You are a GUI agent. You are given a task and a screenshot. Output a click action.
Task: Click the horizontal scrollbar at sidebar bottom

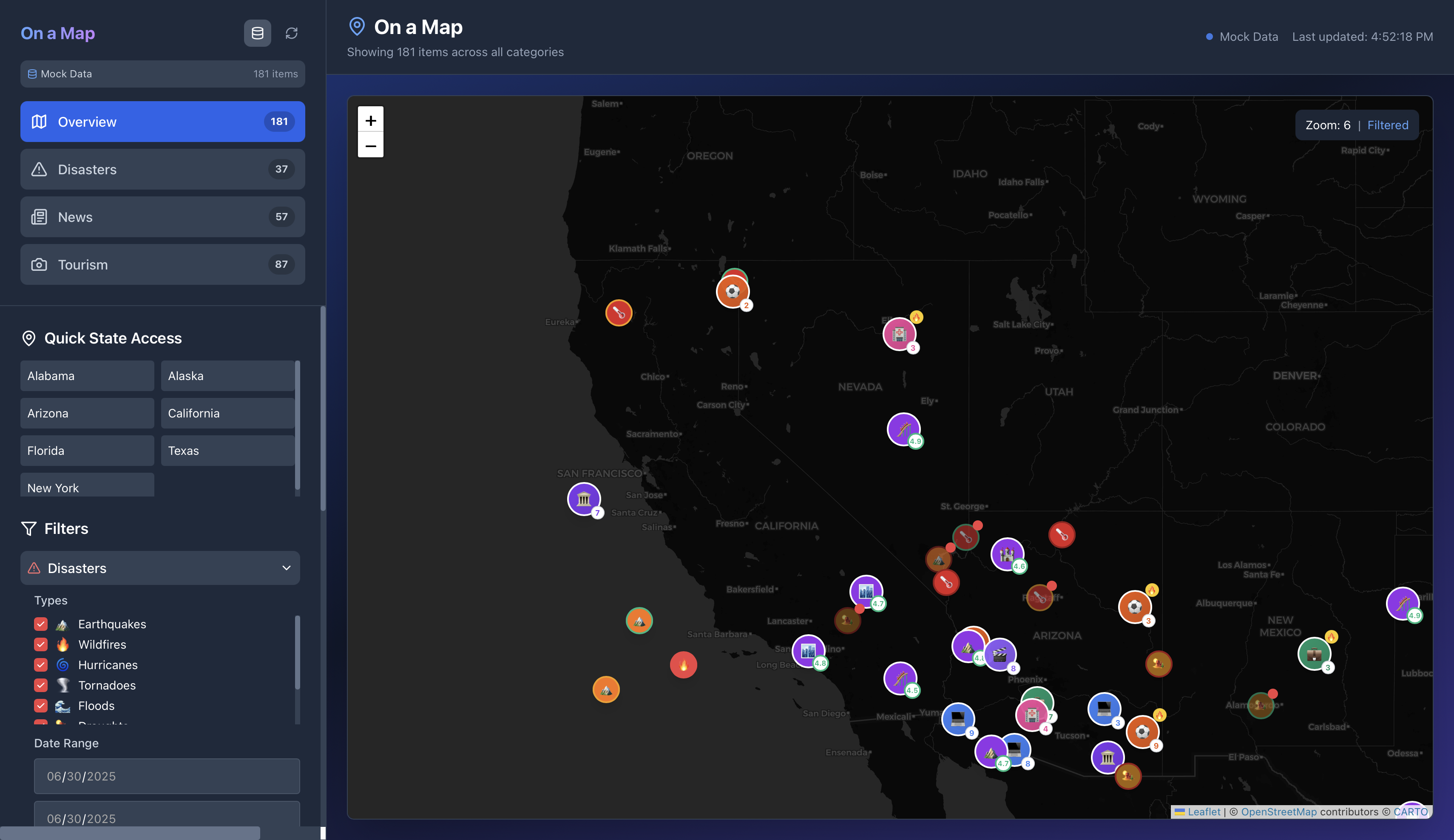(130, 833)
